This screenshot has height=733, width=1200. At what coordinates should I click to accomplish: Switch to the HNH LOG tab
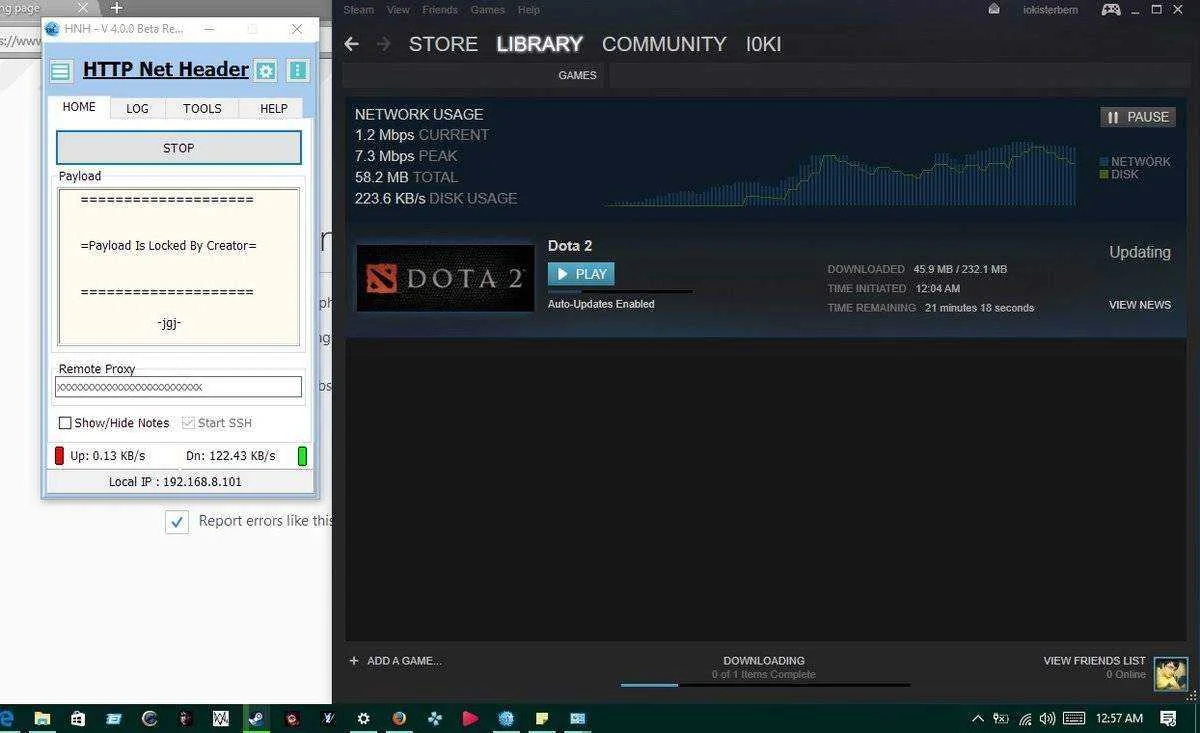pyautogui.click(x=137, y=108)
